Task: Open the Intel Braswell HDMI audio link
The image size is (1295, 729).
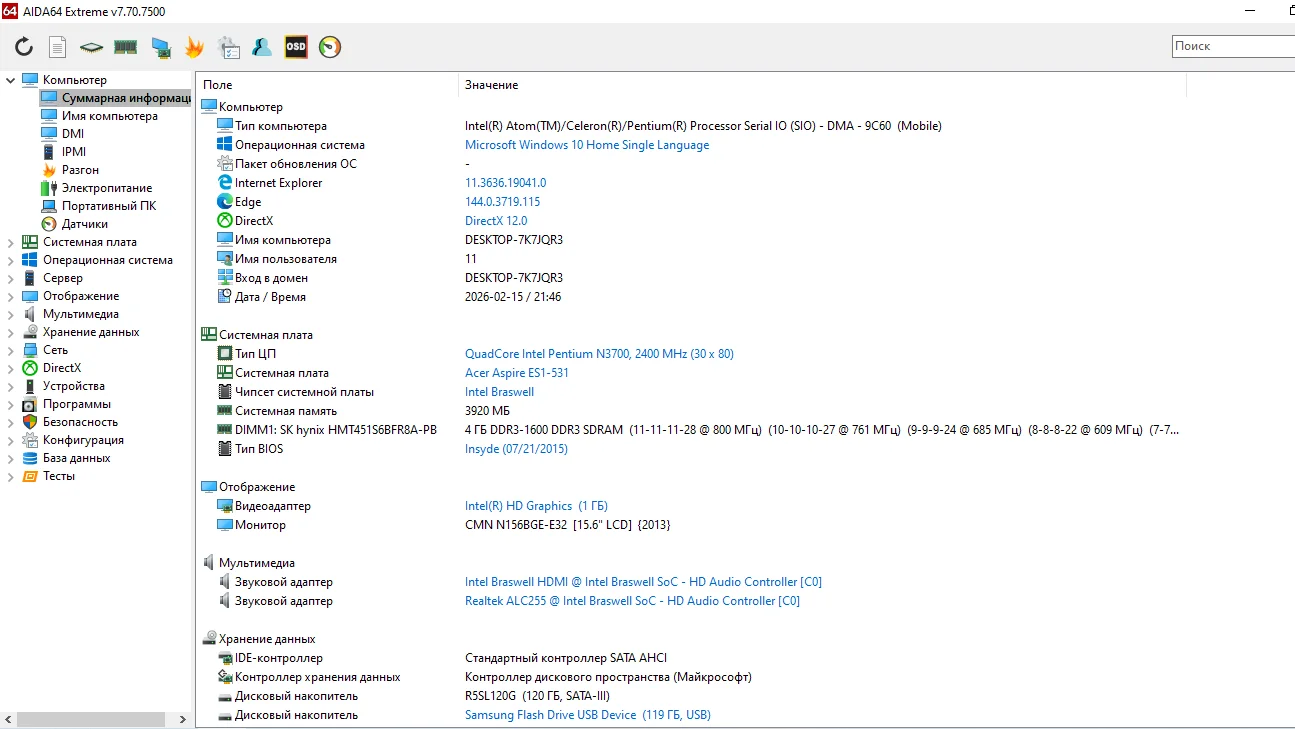Action: [643, 582]
